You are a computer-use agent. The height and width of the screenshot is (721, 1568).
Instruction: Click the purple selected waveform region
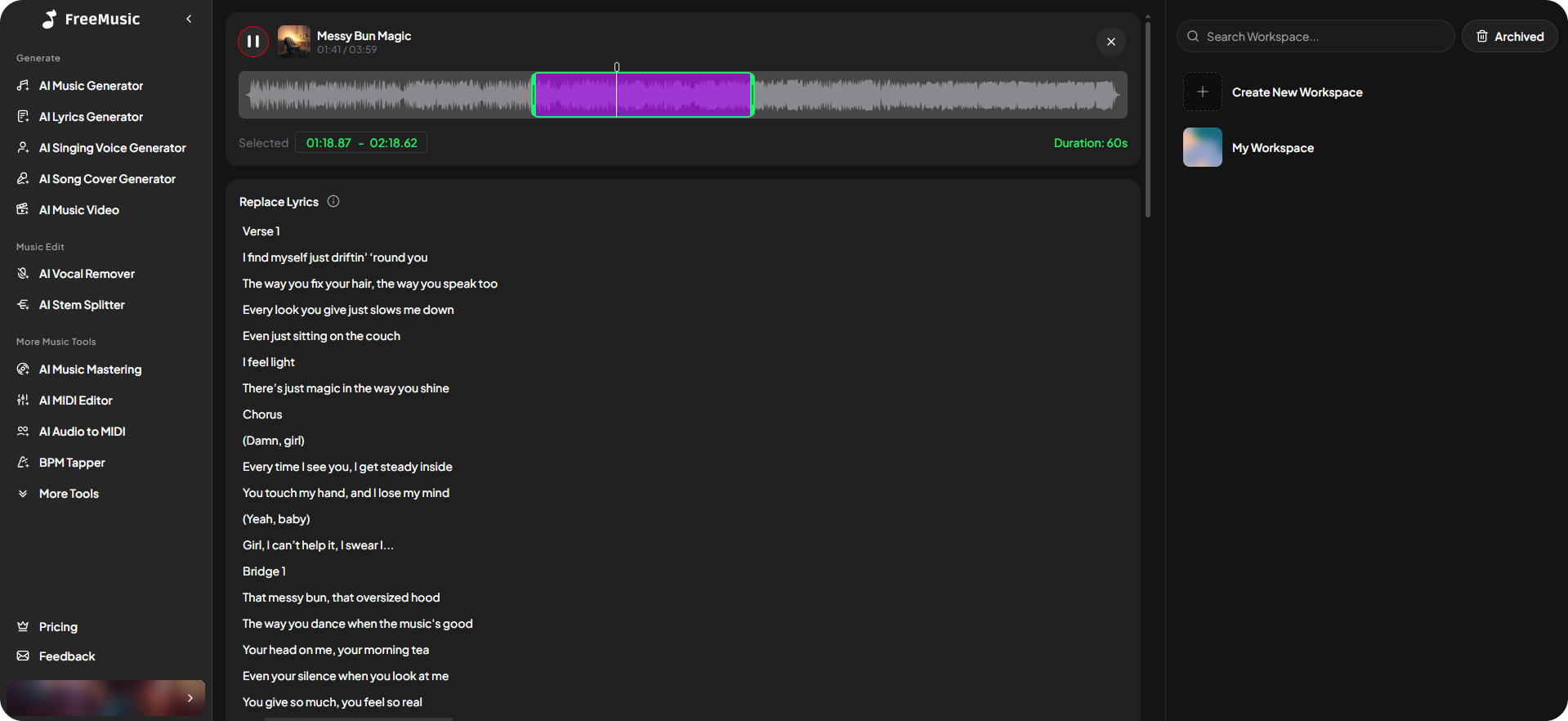686,95
